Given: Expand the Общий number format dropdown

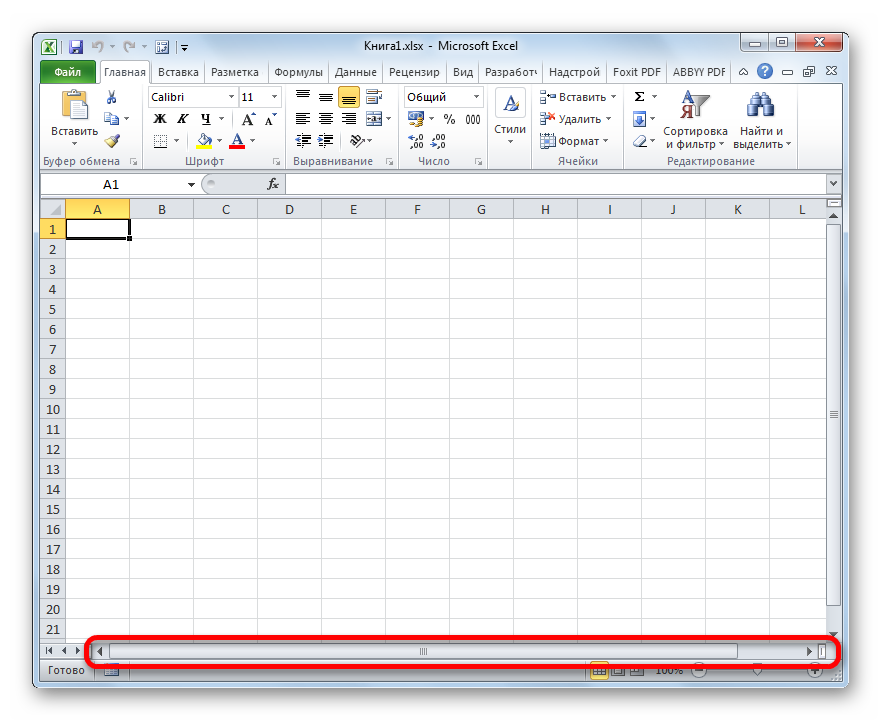Looking at the screenshot, I should coord(476,97).
